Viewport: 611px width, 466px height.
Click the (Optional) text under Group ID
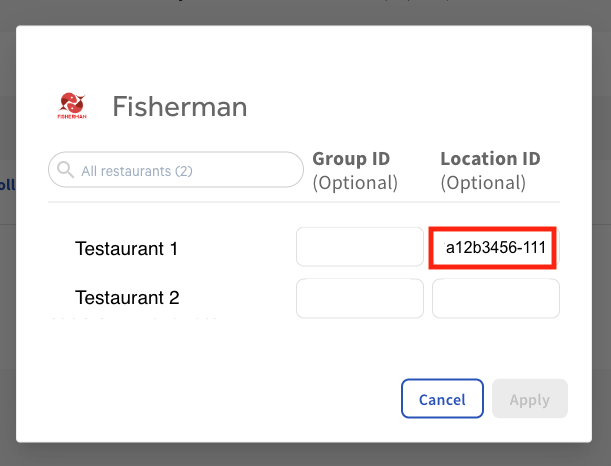tap(355, 183)
